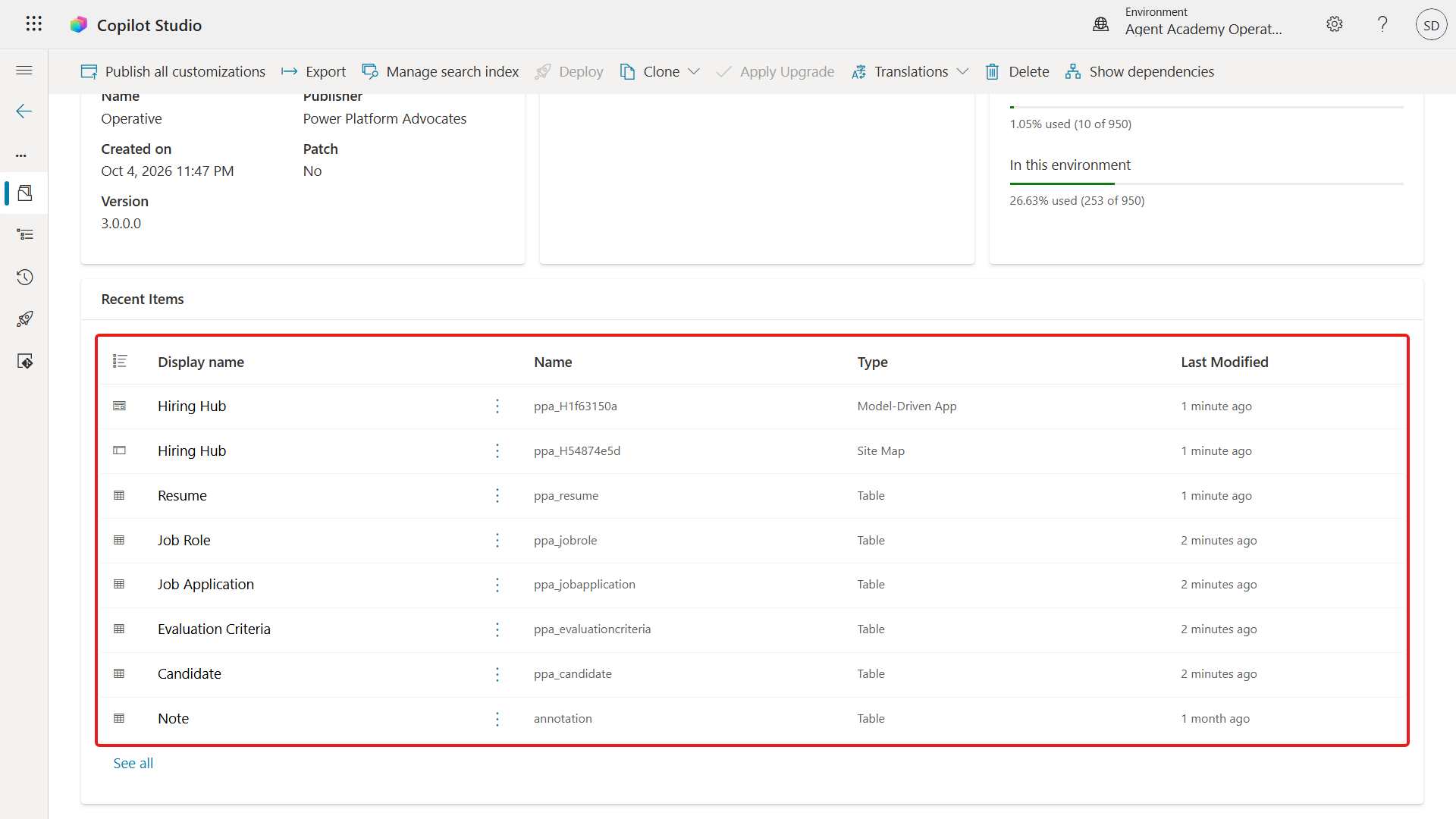Click the Copilot Studio logo icon
Screen dimensions: 1456x819
(79, 25)
